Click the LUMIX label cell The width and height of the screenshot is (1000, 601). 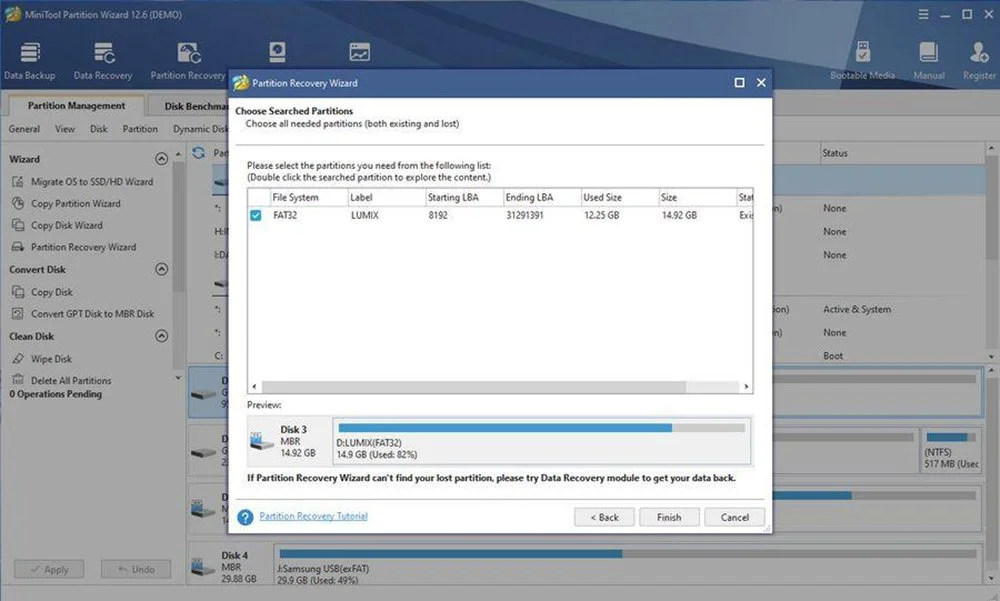click(x=365, y=216)
